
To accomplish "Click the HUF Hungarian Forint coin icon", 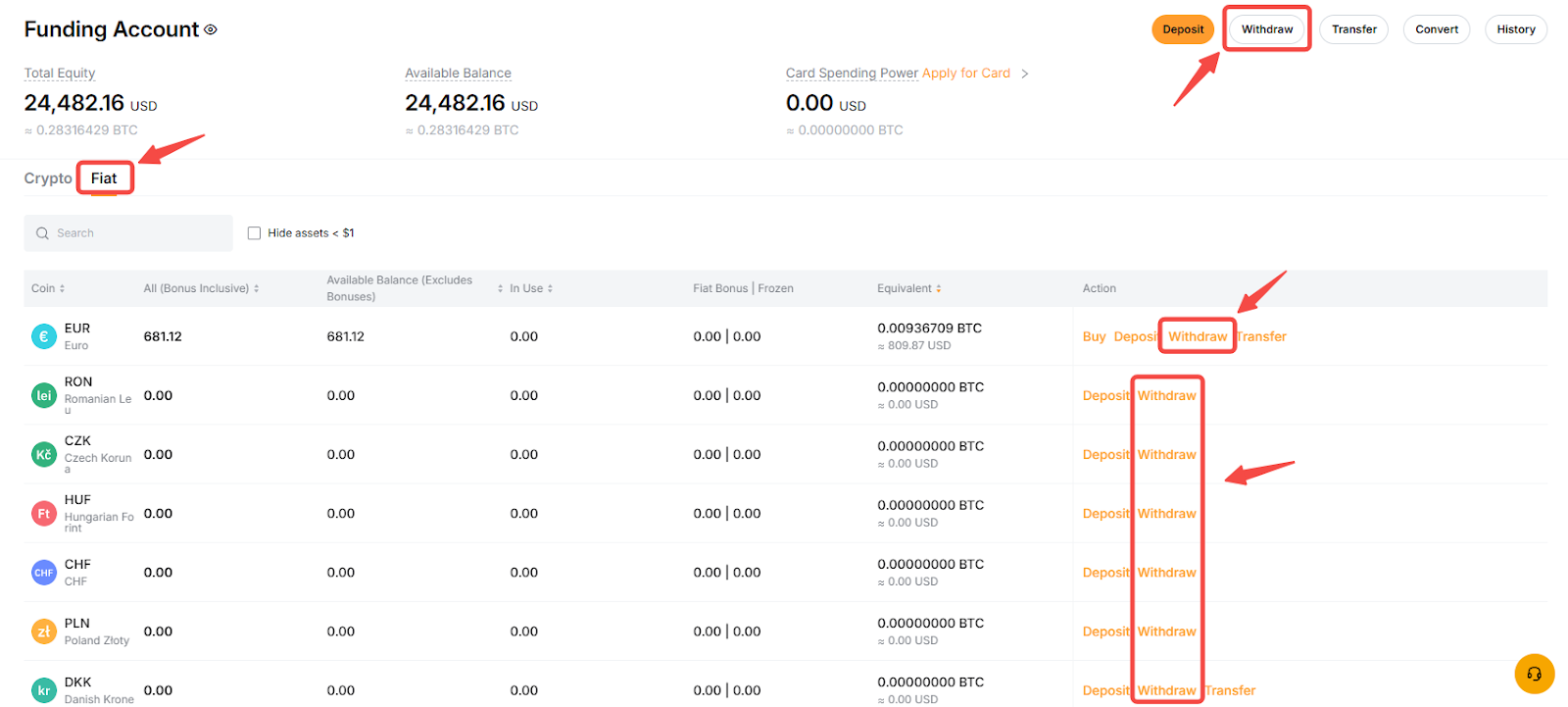I will coord(44,514).
